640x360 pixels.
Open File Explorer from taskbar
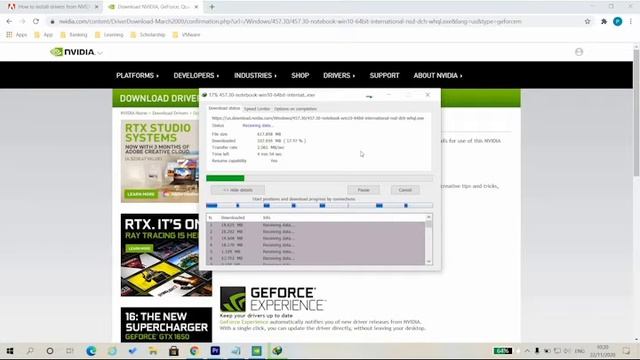(x=153, y=351)
